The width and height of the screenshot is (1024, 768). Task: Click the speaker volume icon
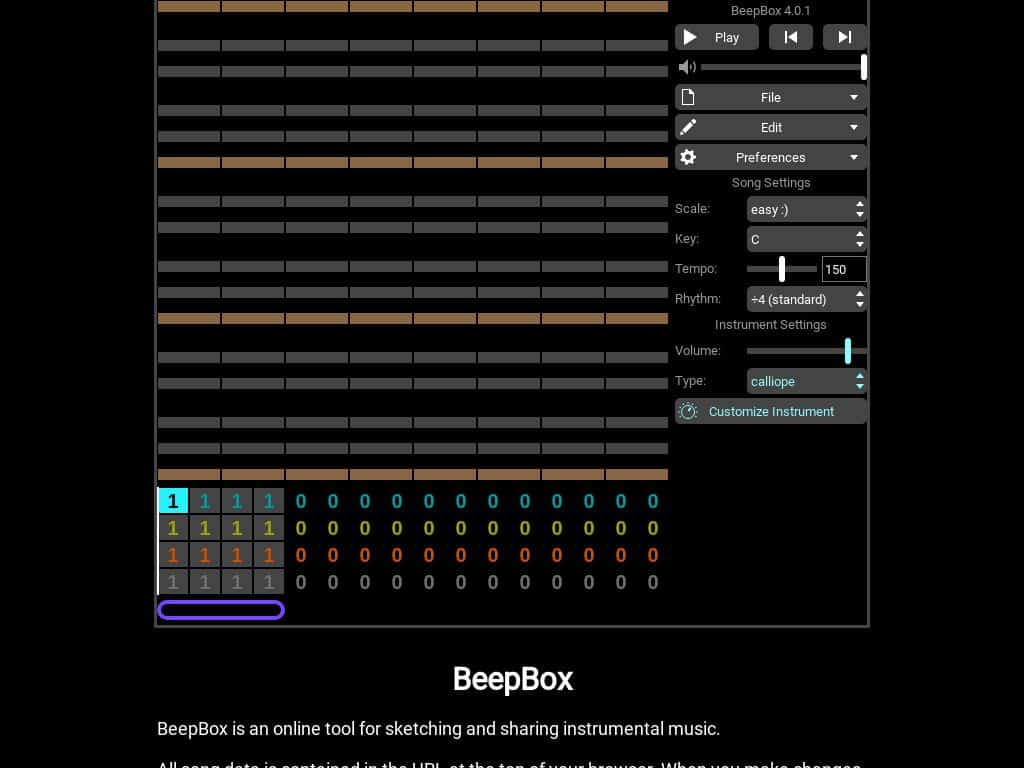click(686, 67)
